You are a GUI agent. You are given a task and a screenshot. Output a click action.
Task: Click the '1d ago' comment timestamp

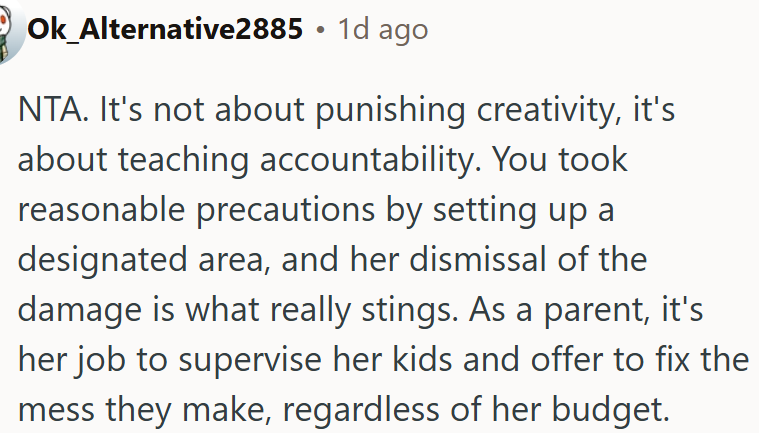tap(382, 29)
